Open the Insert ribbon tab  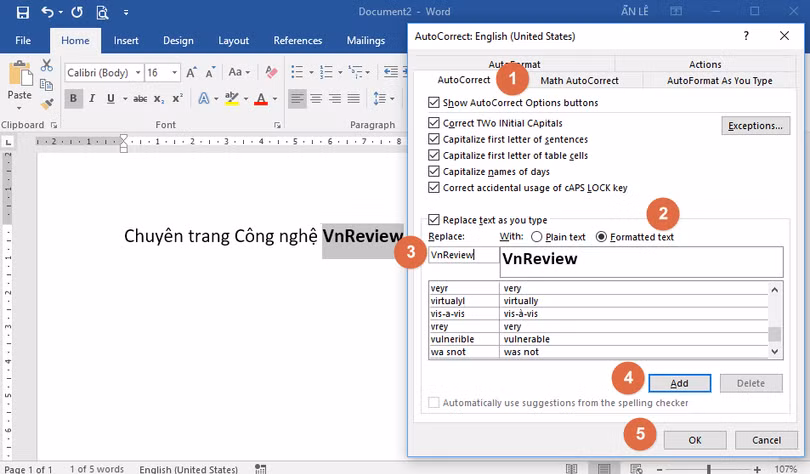126,41
